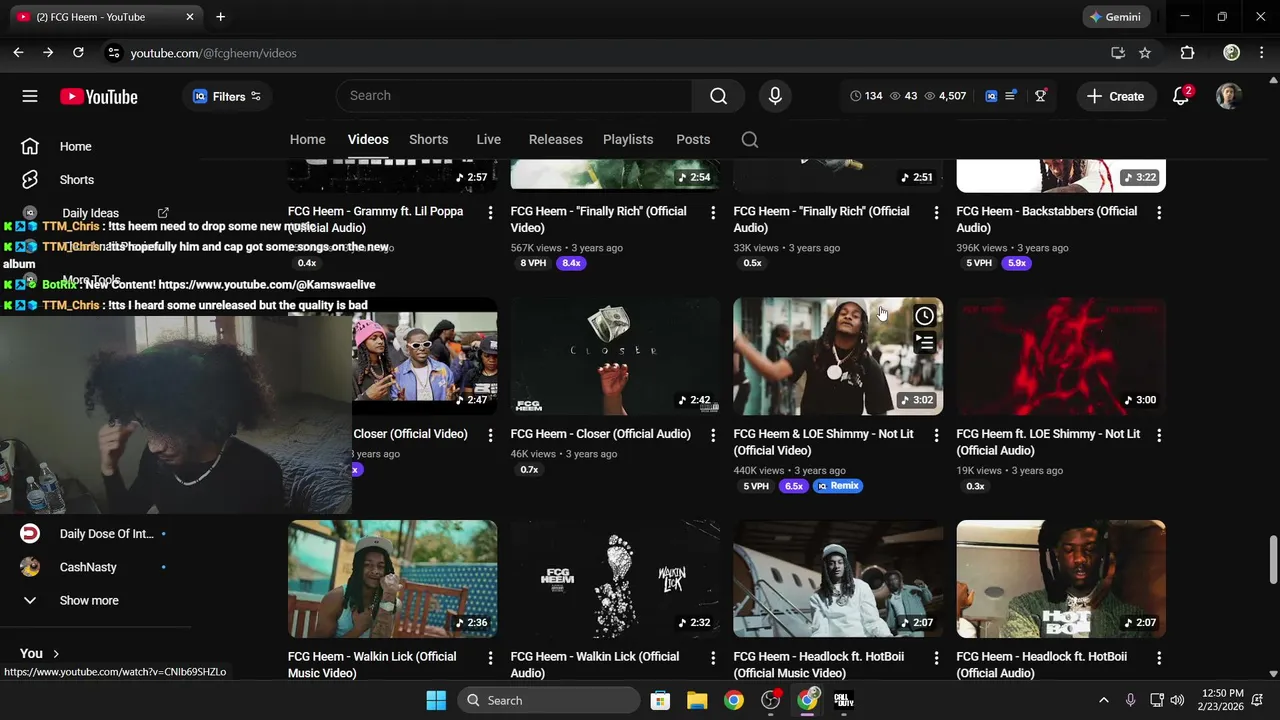Open options for Walkin Lick Music Video
The image size is (1280, 720).
coord(490,658)
